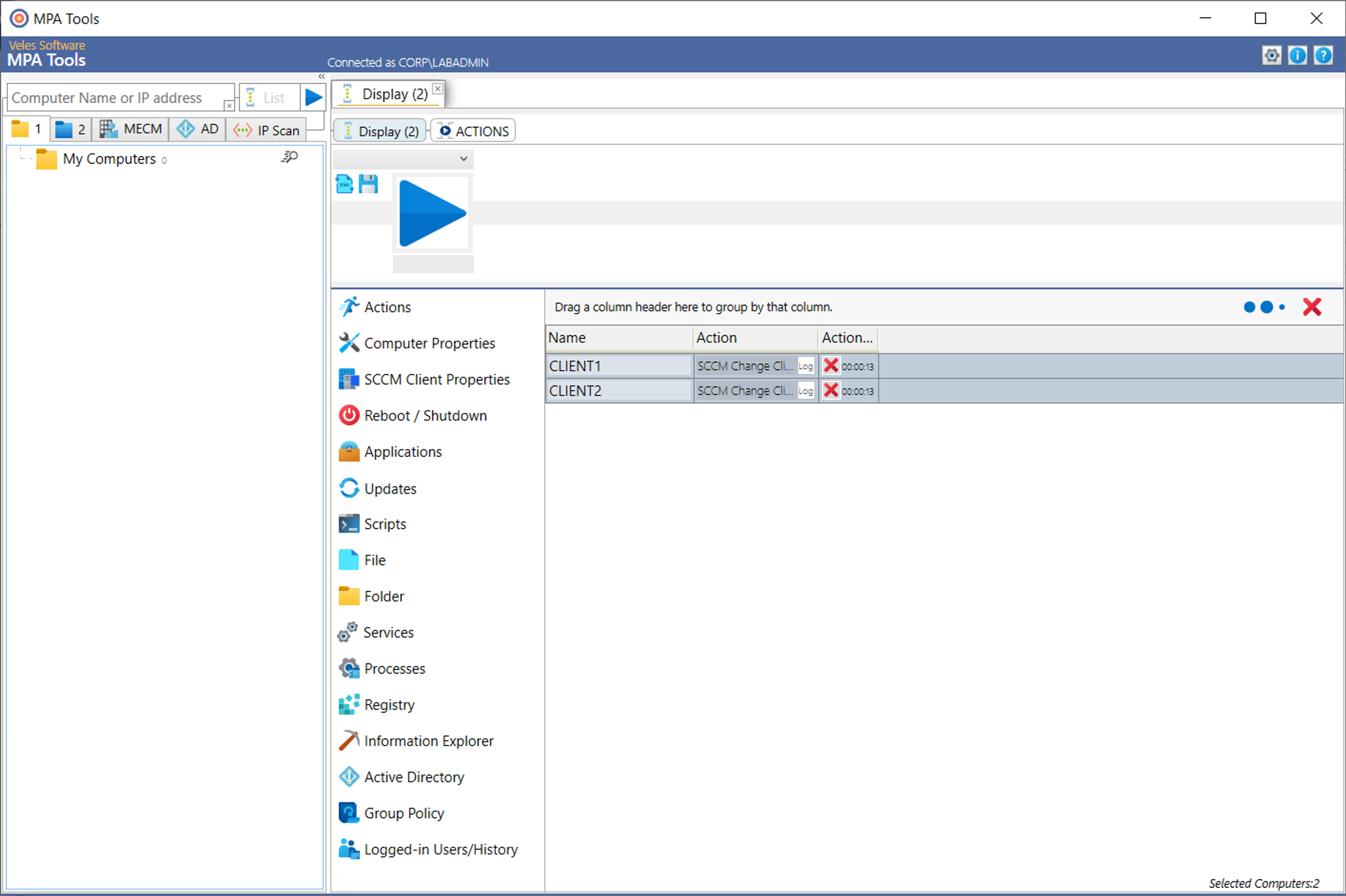Click the MPA Tools title bar logo
The width and height of the screenshot is (1346, 896).
19,18
